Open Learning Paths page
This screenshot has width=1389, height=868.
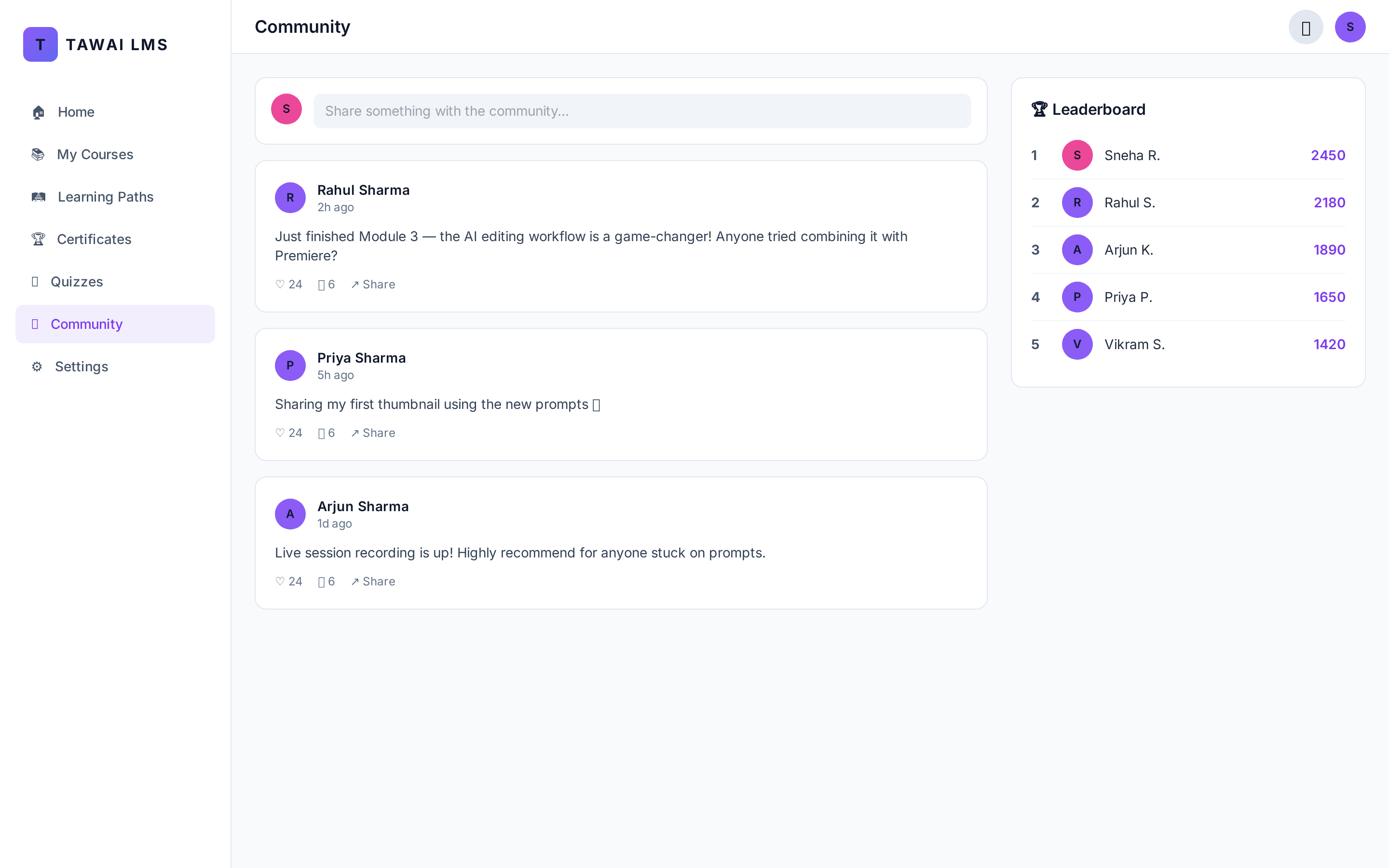tap(115, 197)
